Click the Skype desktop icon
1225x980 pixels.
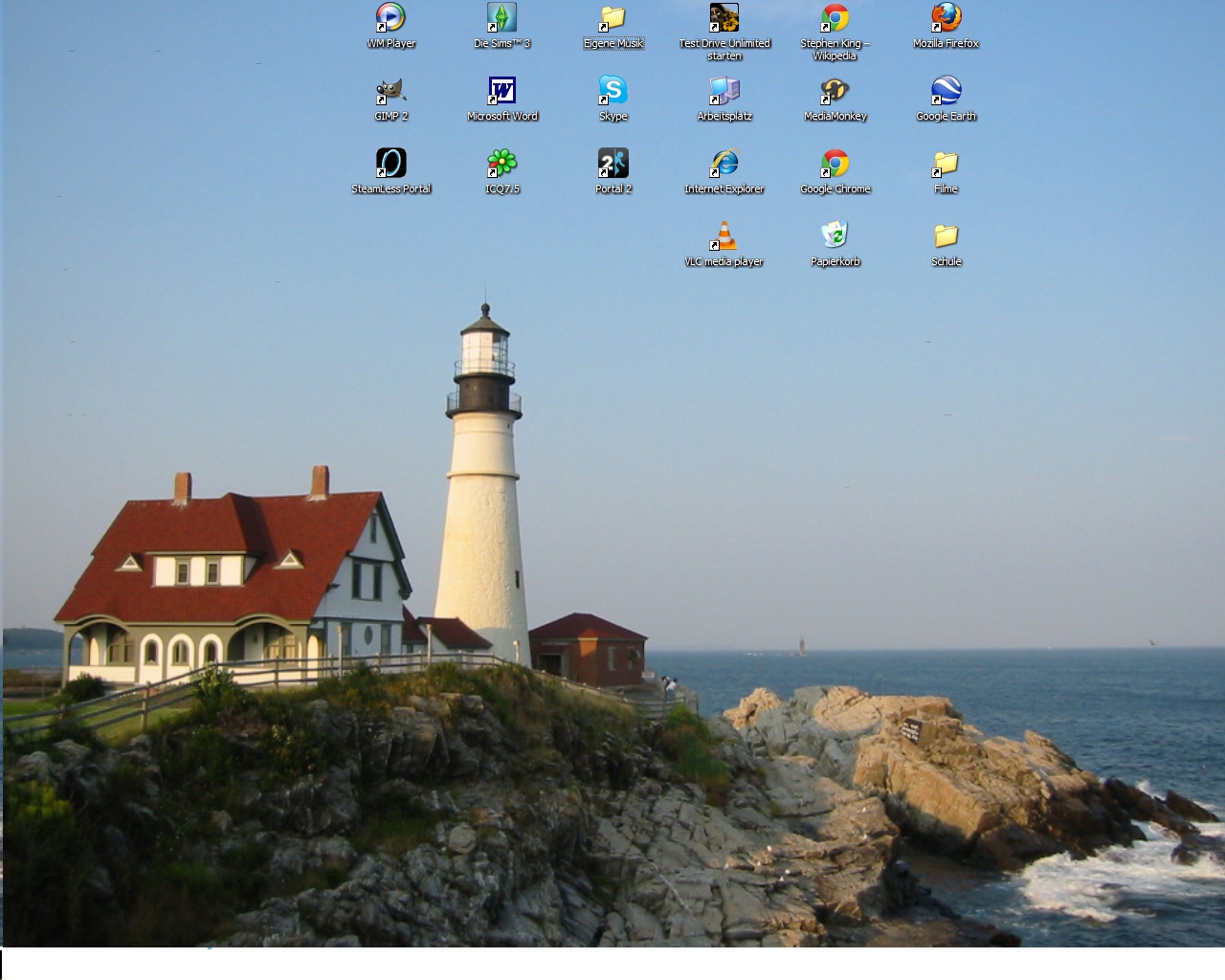pyautogui.click(x=612, y=91)
